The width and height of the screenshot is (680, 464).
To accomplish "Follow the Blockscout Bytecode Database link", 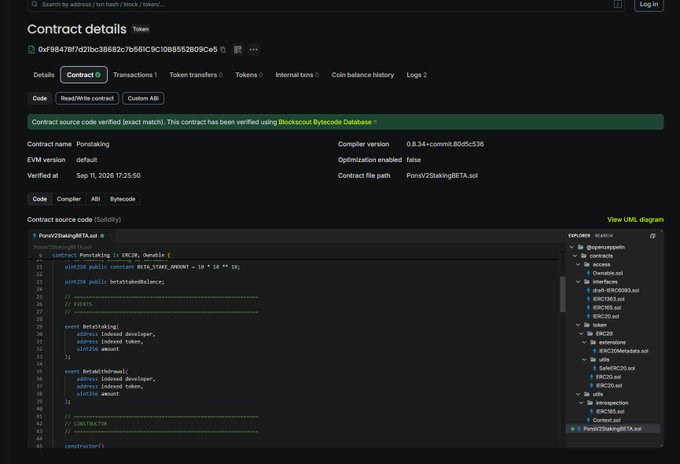I will (325, 122).
